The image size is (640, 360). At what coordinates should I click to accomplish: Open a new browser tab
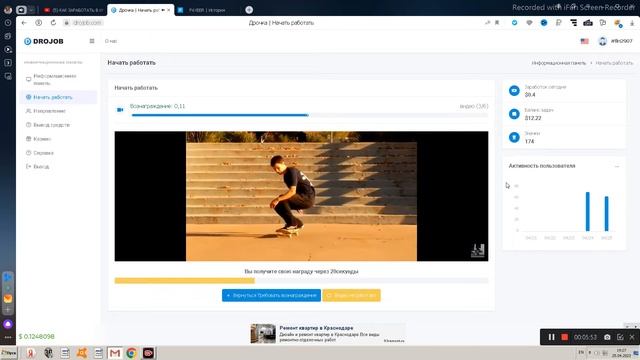click(x=249, y=10)
